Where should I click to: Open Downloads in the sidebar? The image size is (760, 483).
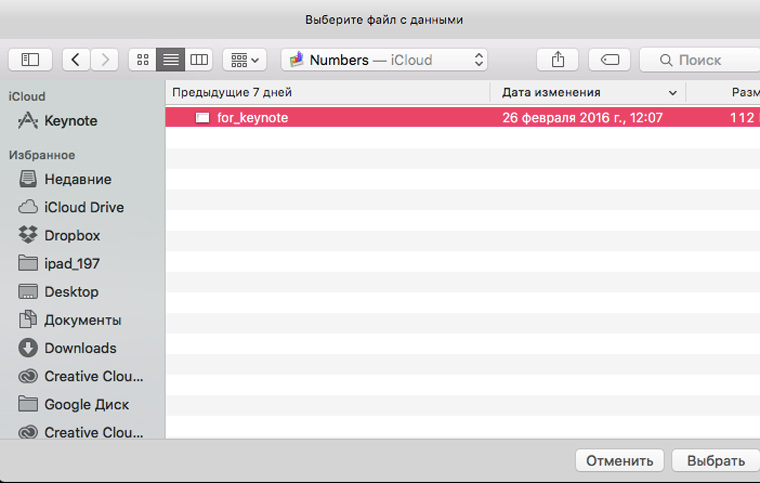tap(80, 348)
